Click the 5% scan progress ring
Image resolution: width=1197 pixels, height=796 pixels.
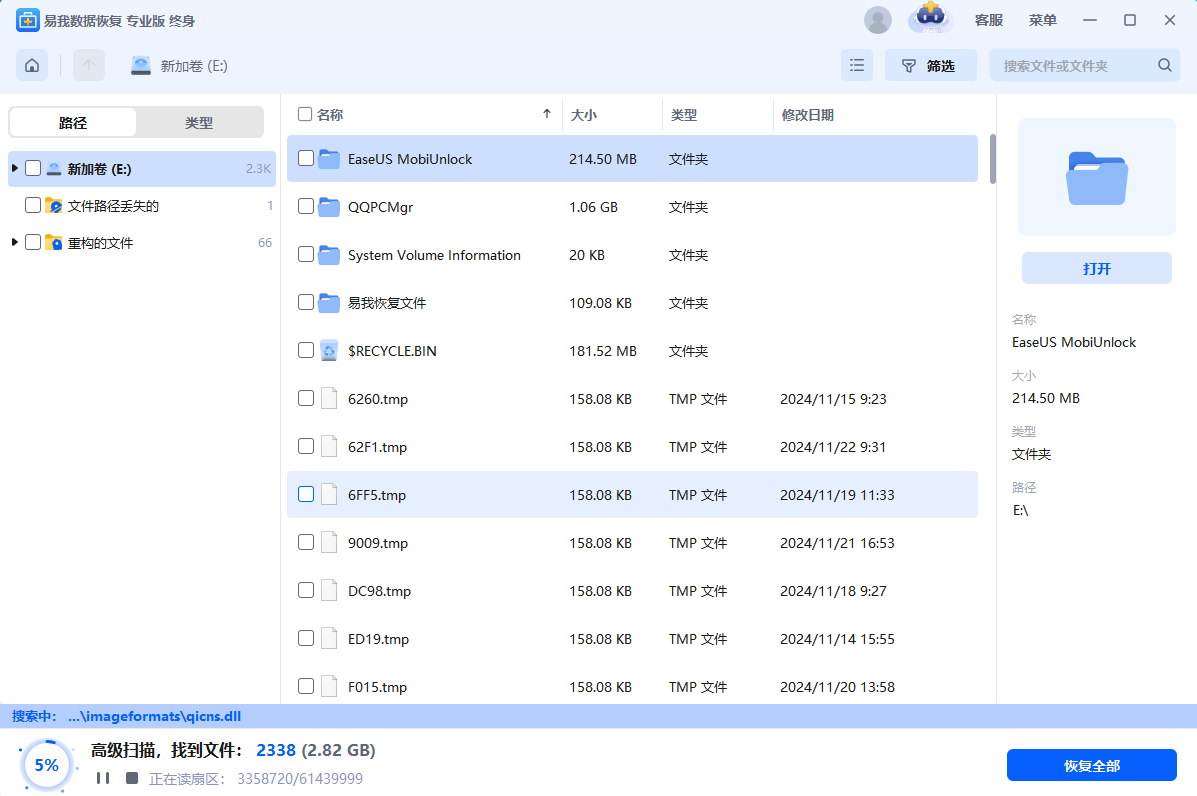[x=47, y=765]
